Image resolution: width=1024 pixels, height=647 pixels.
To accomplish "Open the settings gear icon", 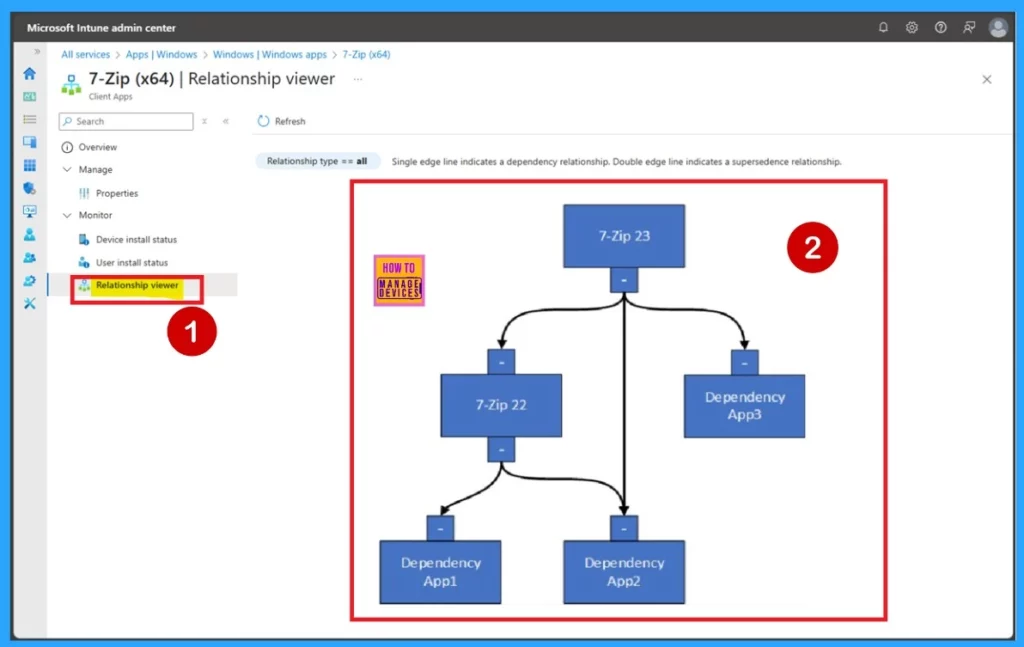I will pos(912,27).
